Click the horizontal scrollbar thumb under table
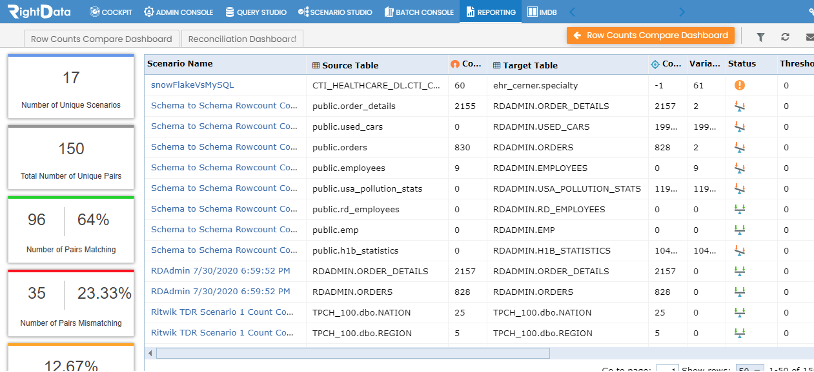Screen dimensions: 814x372 [x=353, y=353]
